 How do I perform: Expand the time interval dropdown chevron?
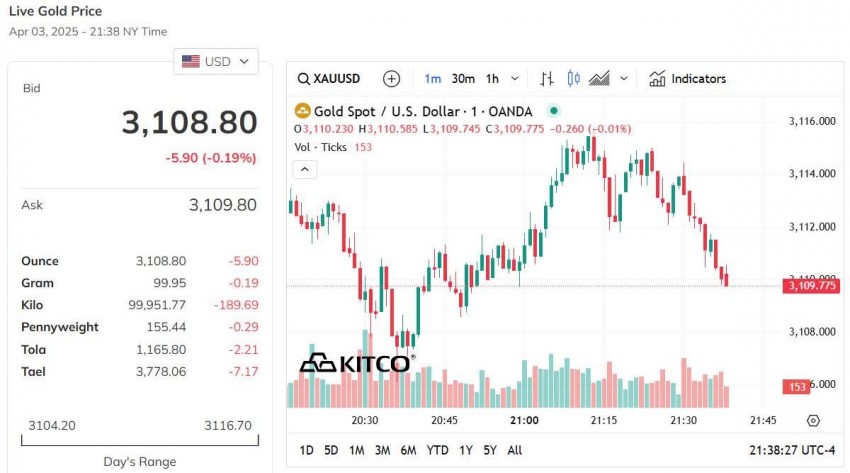coord(515,79)
